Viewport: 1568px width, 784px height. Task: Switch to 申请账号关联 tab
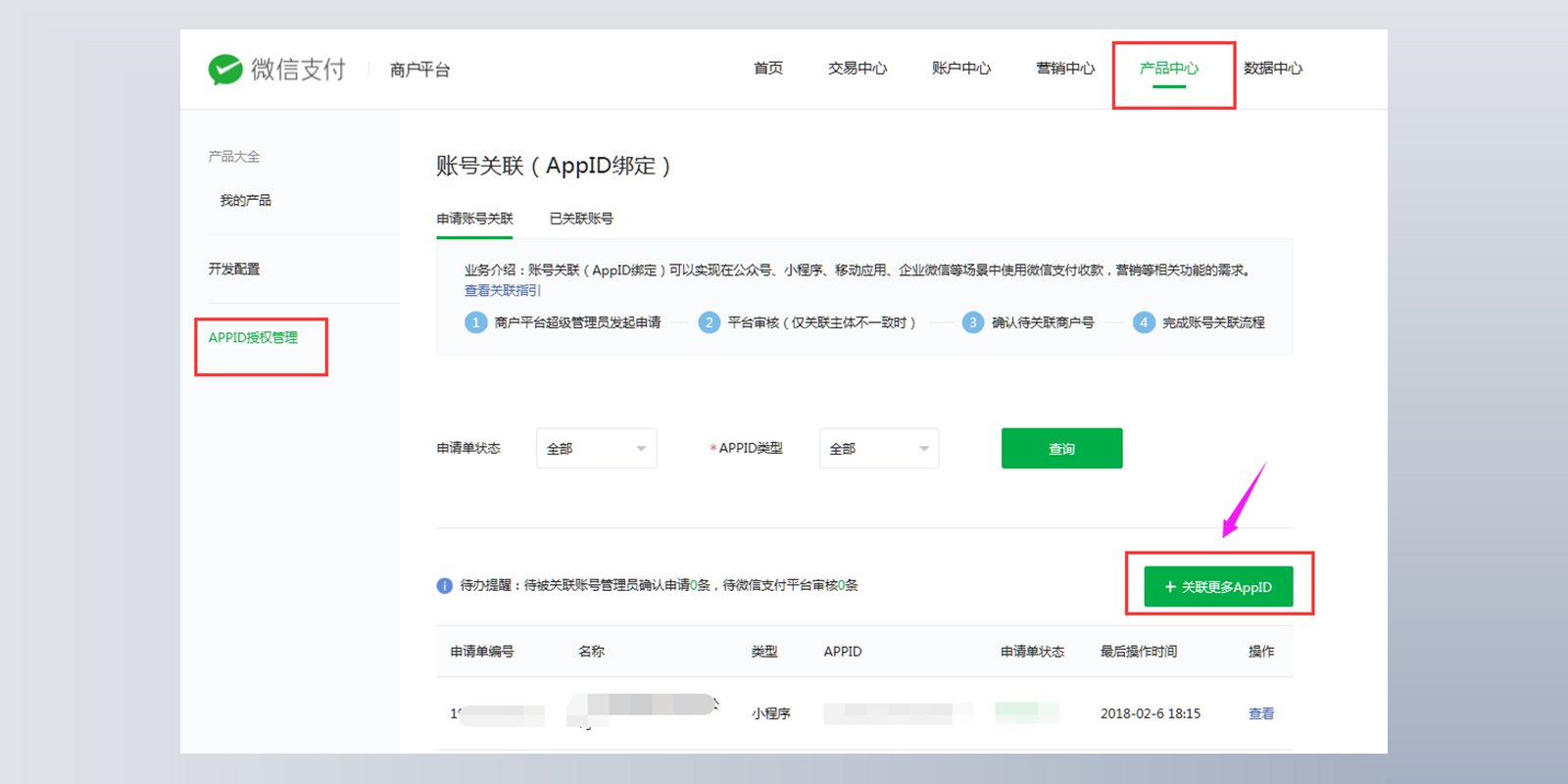(474, 219)
